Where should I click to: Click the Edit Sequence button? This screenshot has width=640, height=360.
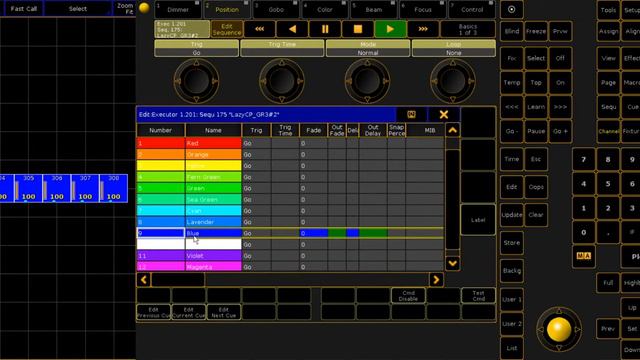227,29
